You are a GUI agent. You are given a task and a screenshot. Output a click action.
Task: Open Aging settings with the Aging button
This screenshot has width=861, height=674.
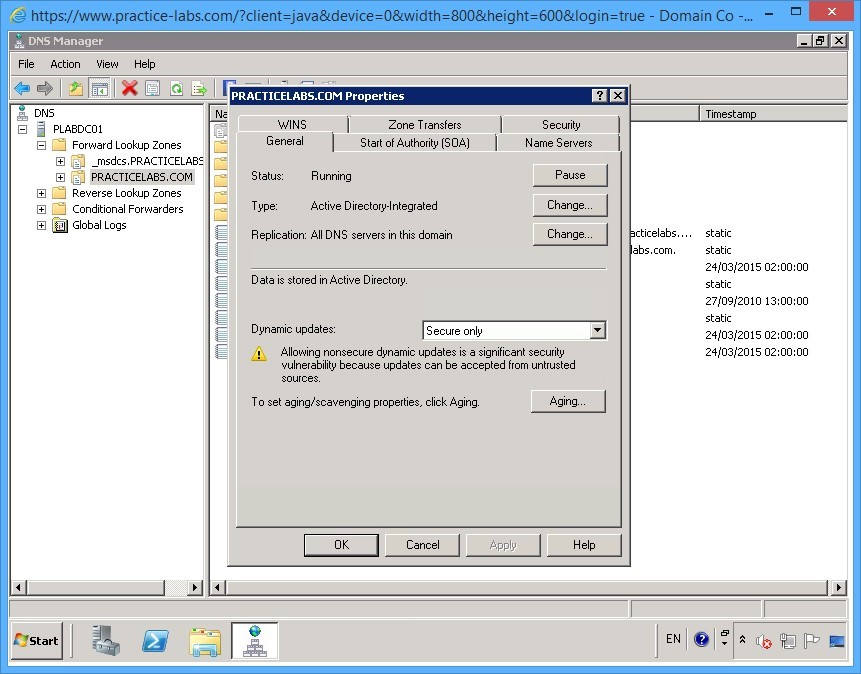tap(568, 401)
